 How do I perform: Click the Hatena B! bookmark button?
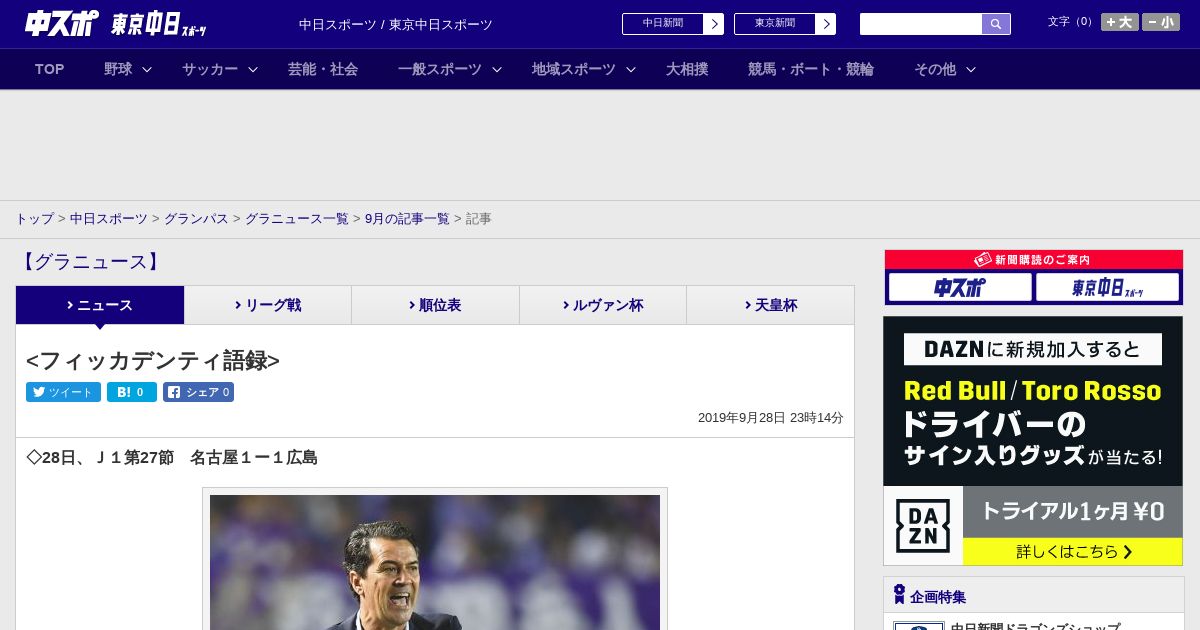pos(132,392)
